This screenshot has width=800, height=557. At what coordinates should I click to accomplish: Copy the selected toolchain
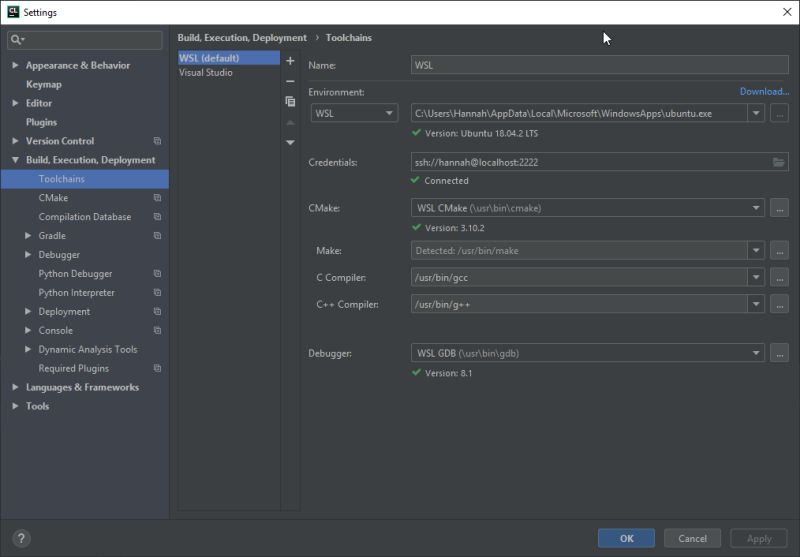point(290,102)
